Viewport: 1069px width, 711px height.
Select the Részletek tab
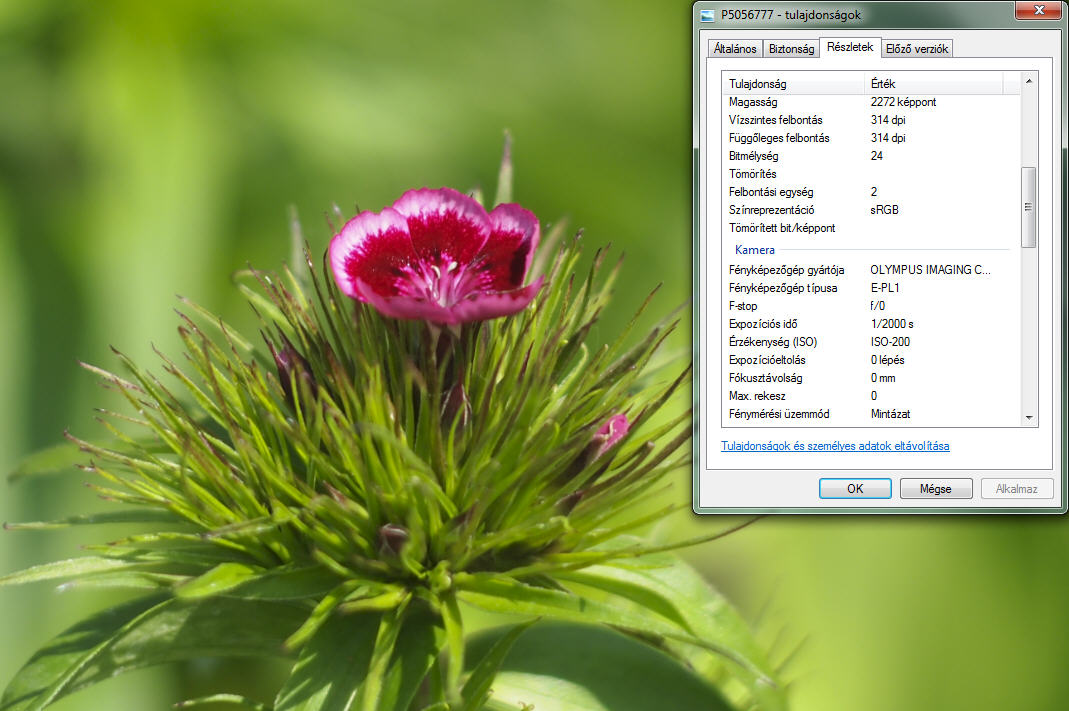pos(850,47)
